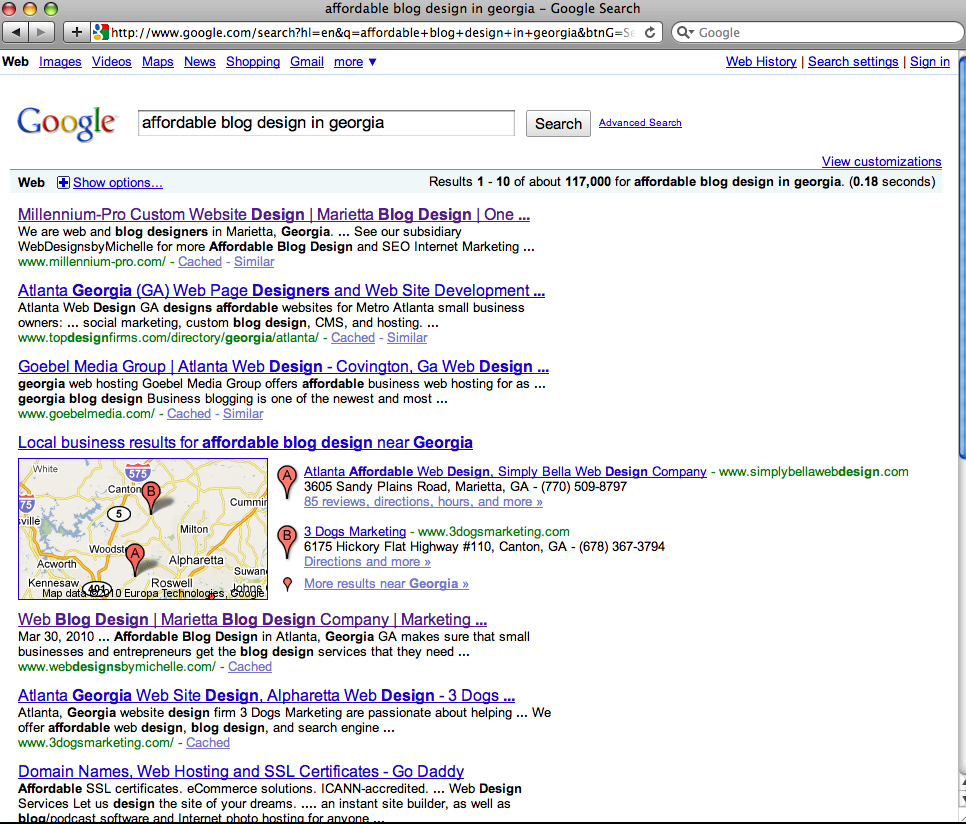This screenshot has width=966, height=824.
Task: Open Goebel Media Group result
Action: (x=283, y=366)
